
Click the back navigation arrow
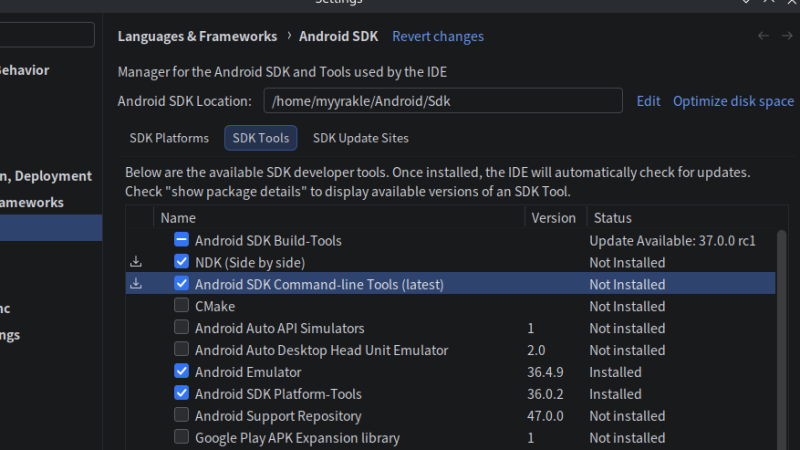point(763,36)
